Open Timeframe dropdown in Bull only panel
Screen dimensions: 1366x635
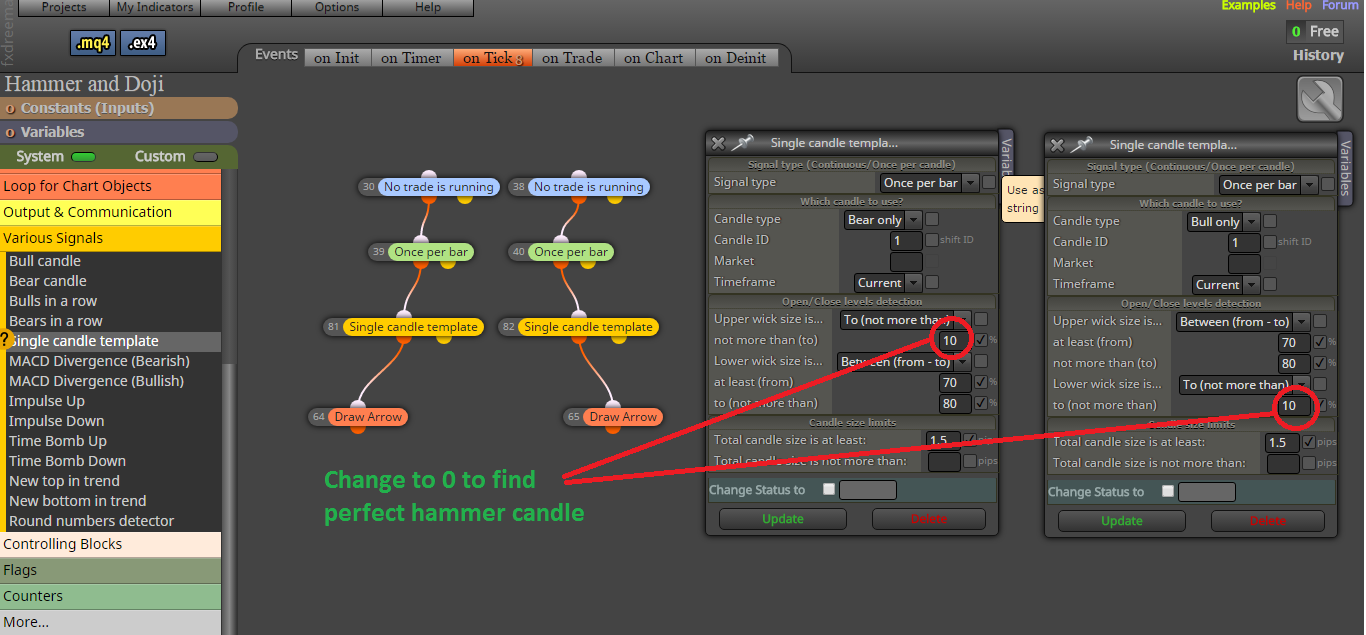[1226, 285]
